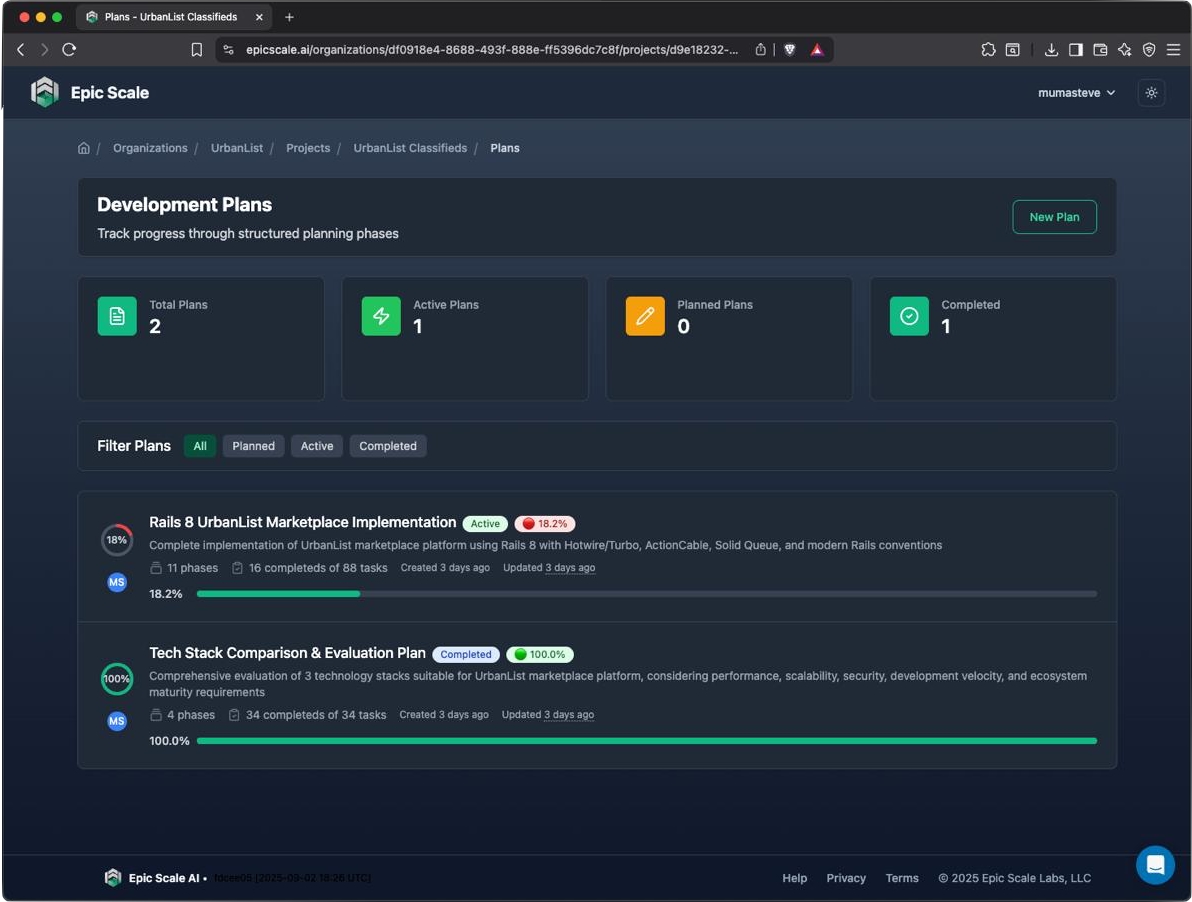Click the address bar URL
1192x902 pixels.
(492, 49)
